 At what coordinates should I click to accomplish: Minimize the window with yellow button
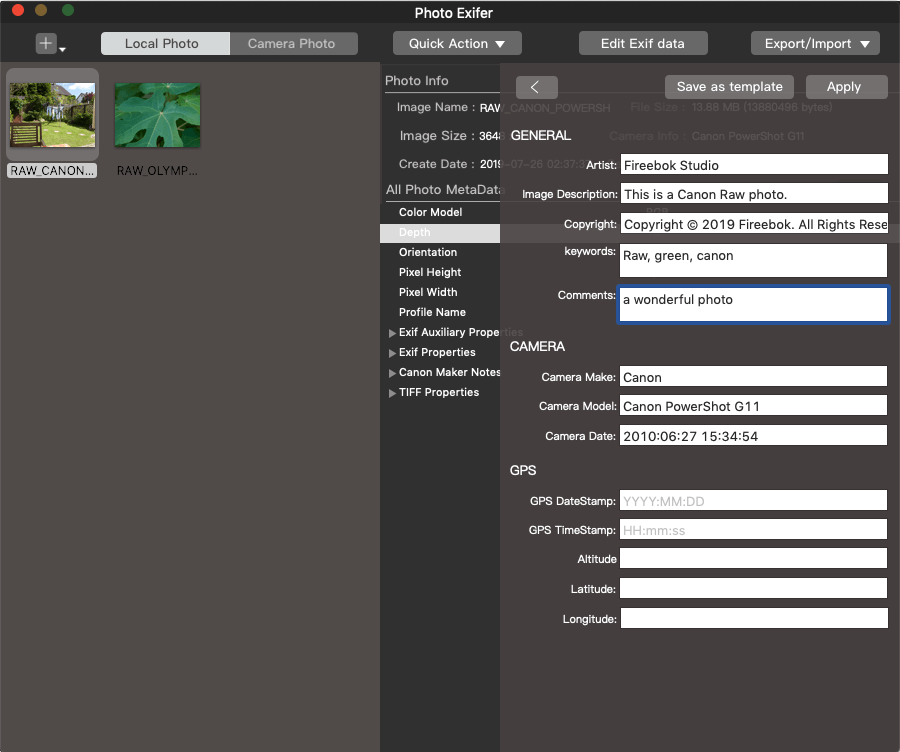(x=41, y=10)
